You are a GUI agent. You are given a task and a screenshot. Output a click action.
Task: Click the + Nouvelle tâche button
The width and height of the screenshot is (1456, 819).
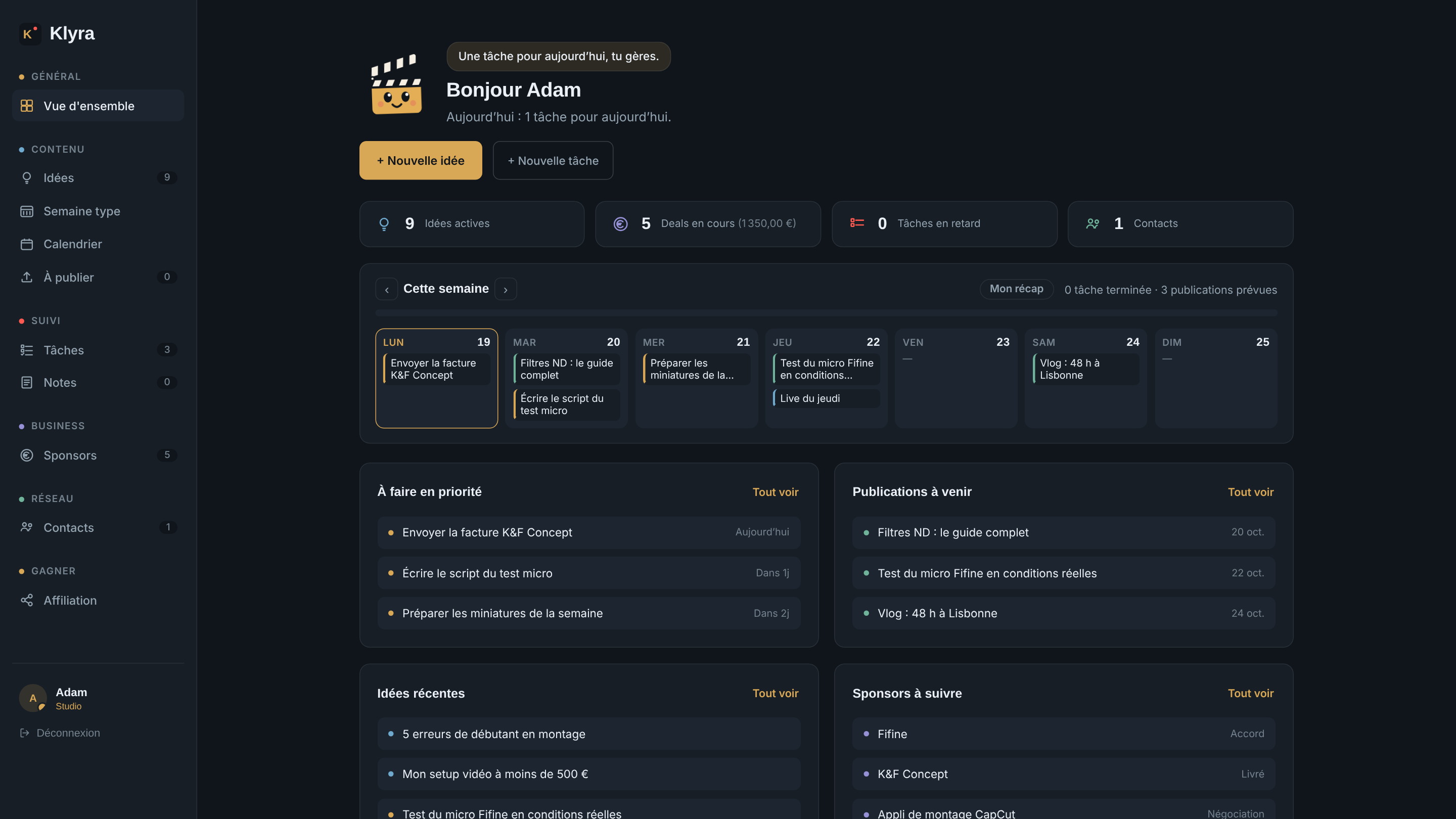(553, 161)
